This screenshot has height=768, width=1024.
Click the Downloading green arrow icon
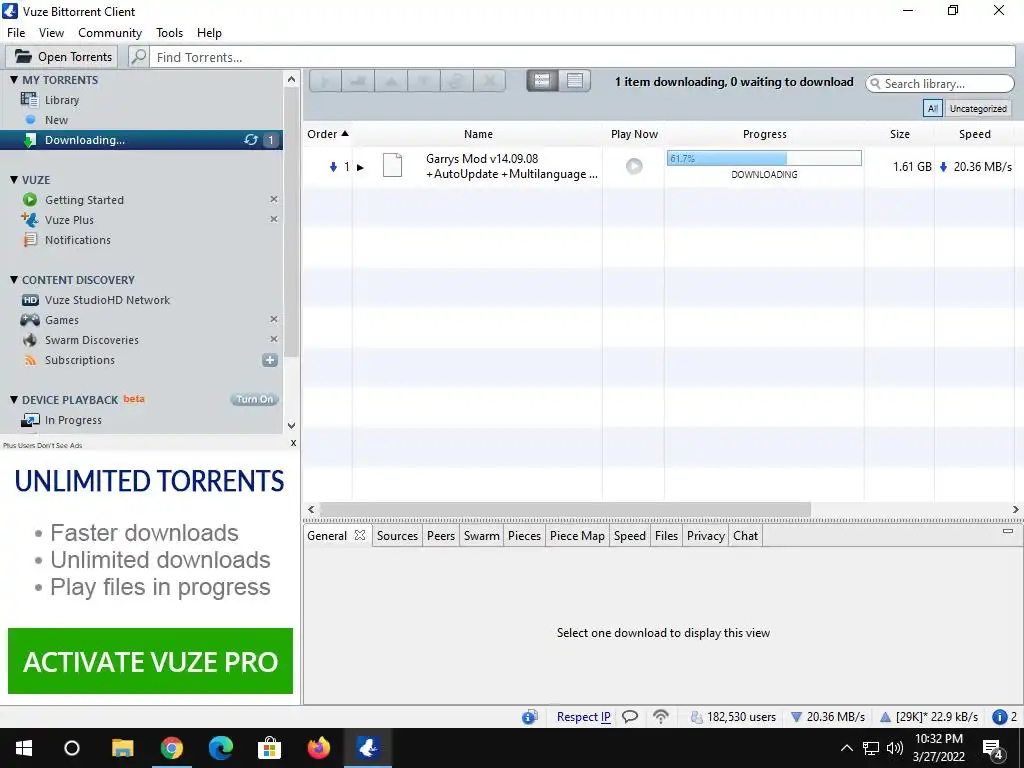click(x=29, y=140)
